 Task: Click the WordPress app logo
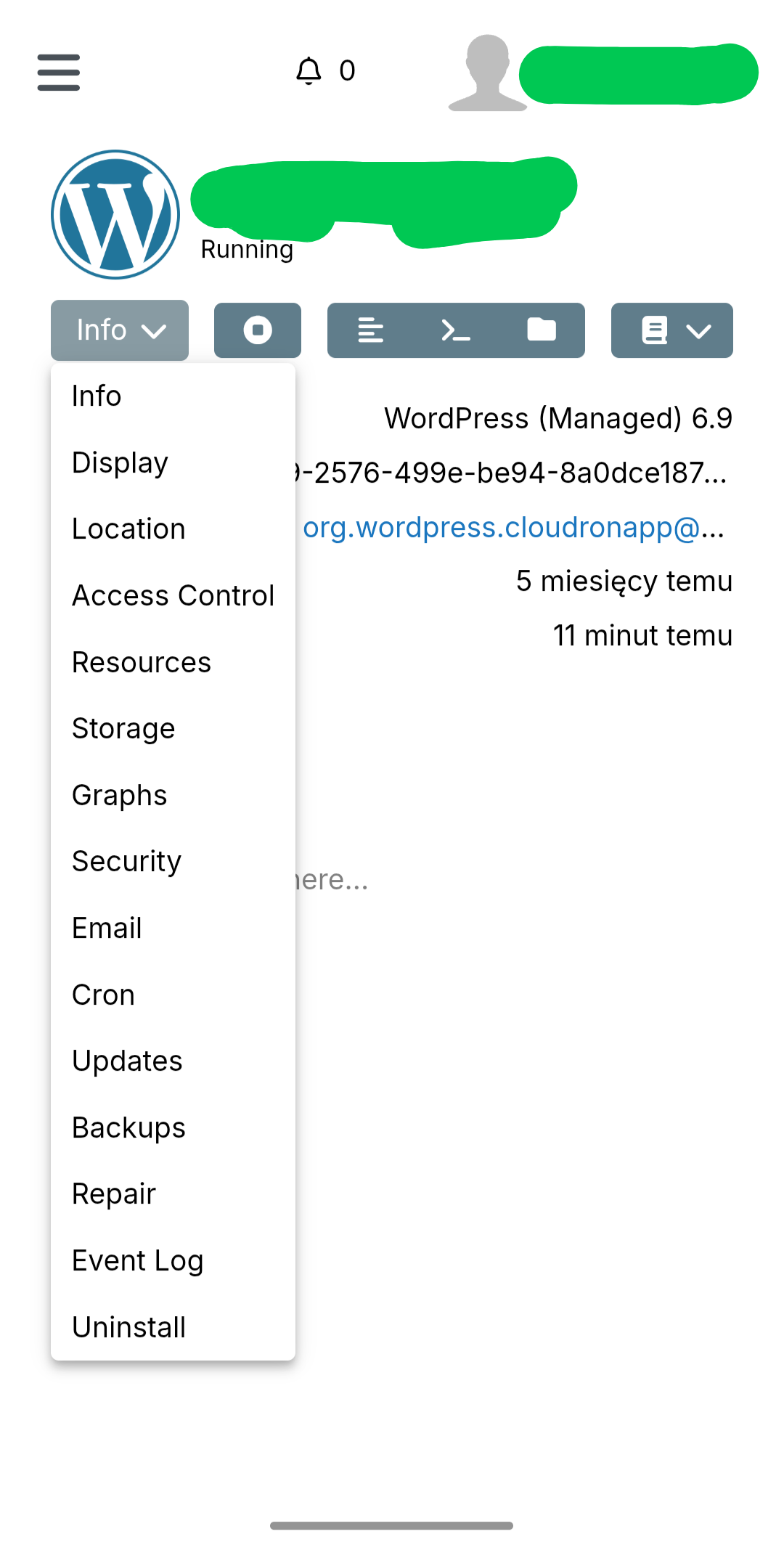point(115,215)
